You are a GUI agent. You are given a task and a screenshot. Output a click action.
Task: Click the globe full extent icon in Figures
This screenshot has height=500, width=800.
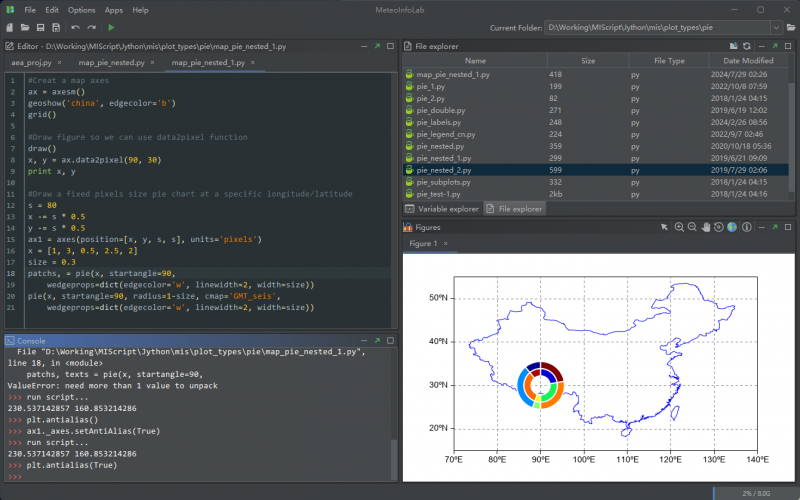tap(731, 227)
